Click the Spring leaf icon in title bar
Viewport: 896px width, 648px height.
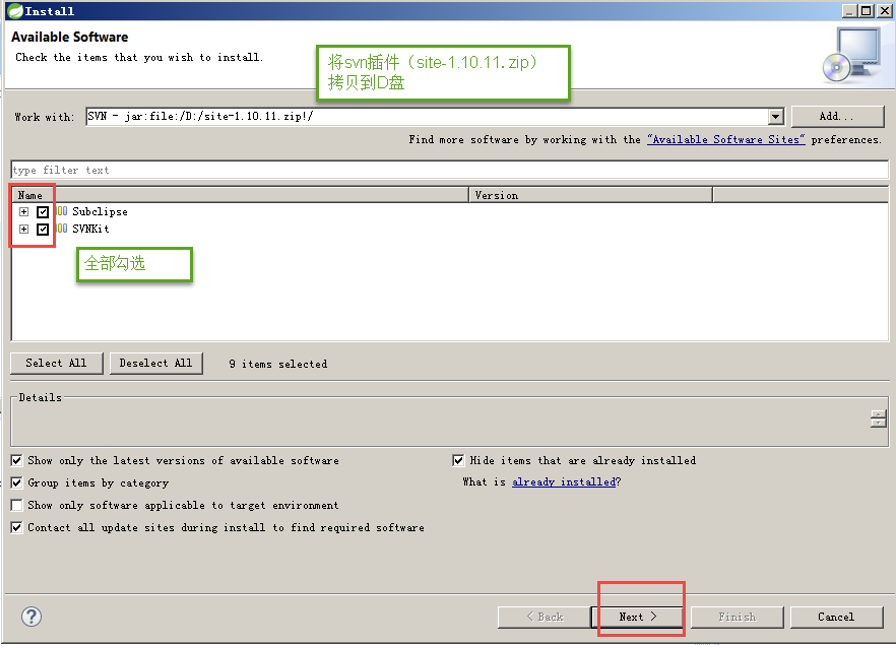[15, 10]
